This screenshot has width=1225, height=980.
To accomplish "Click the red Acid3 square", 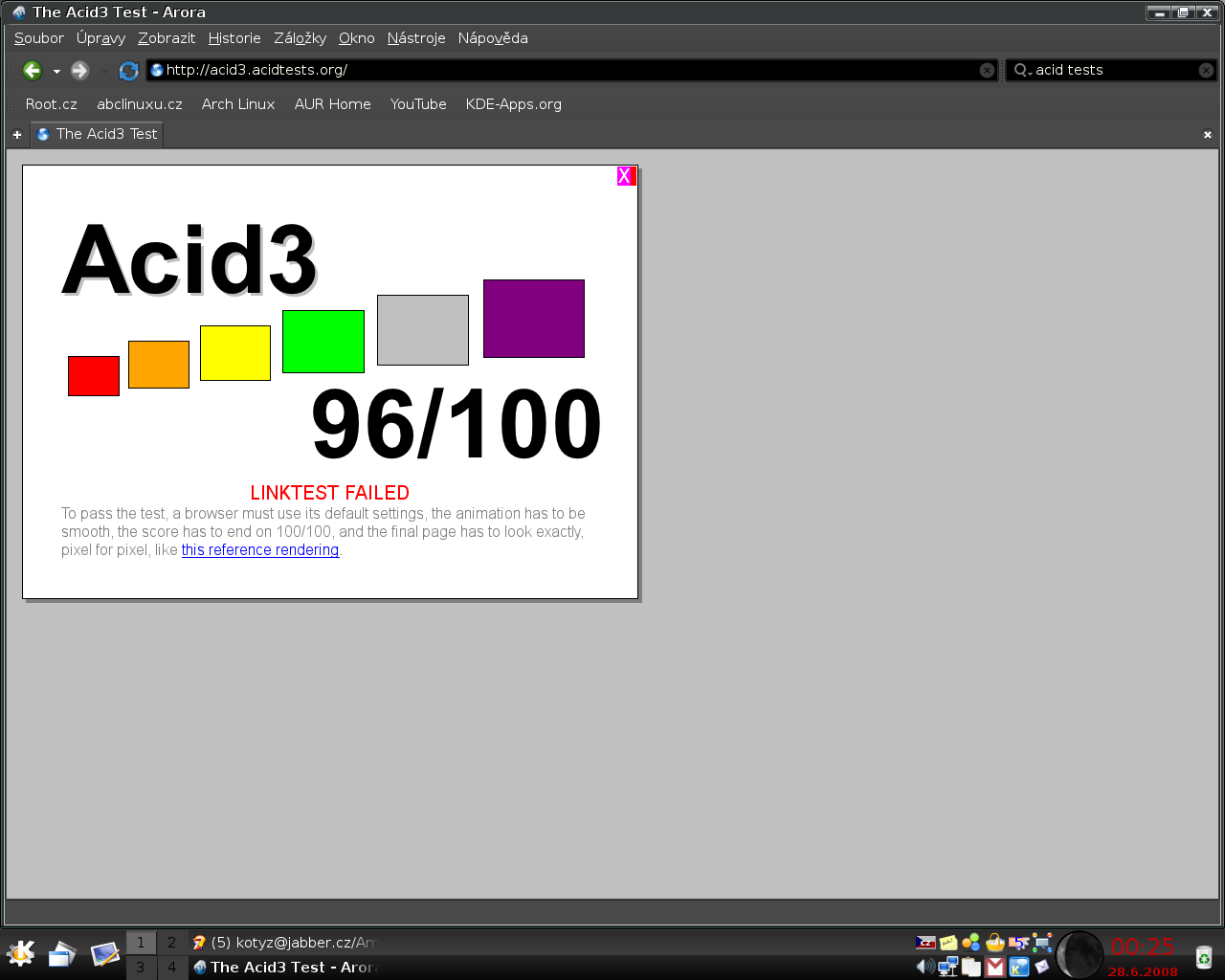I will (94, 376).
